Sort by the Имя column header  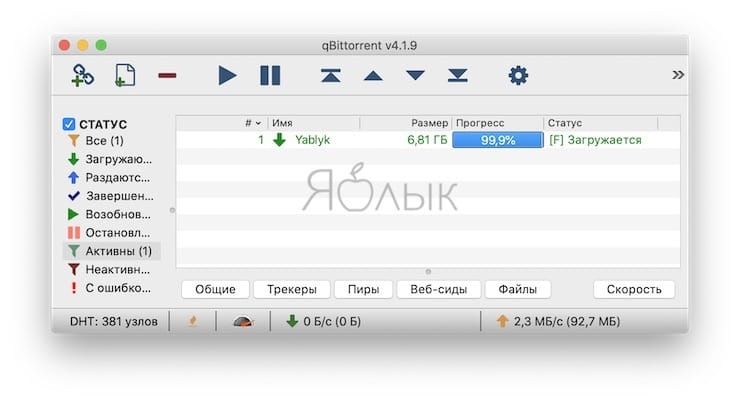(x=314, y=123)
